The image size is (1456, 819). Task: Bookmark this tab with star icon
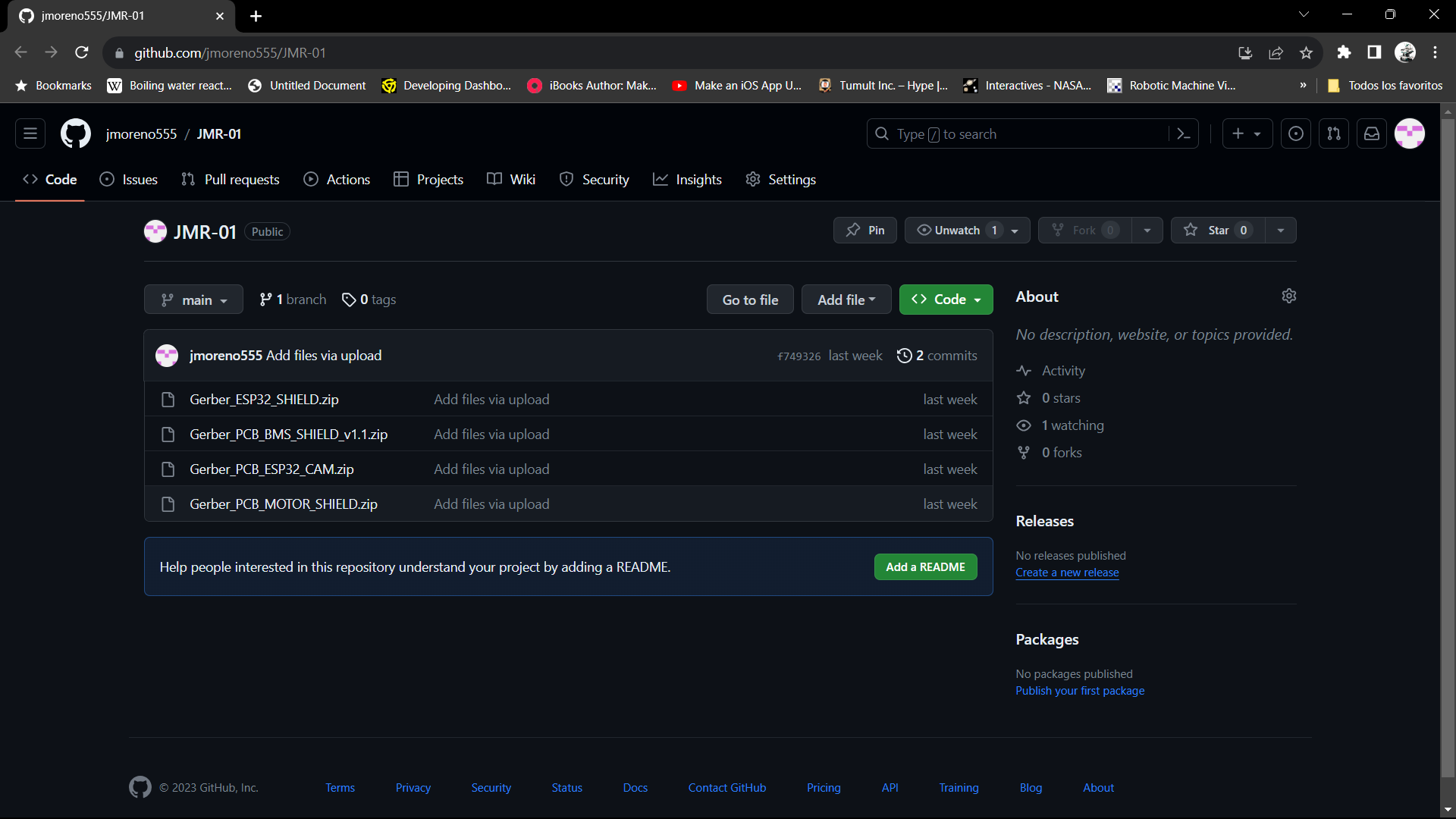click(1306, 53)
